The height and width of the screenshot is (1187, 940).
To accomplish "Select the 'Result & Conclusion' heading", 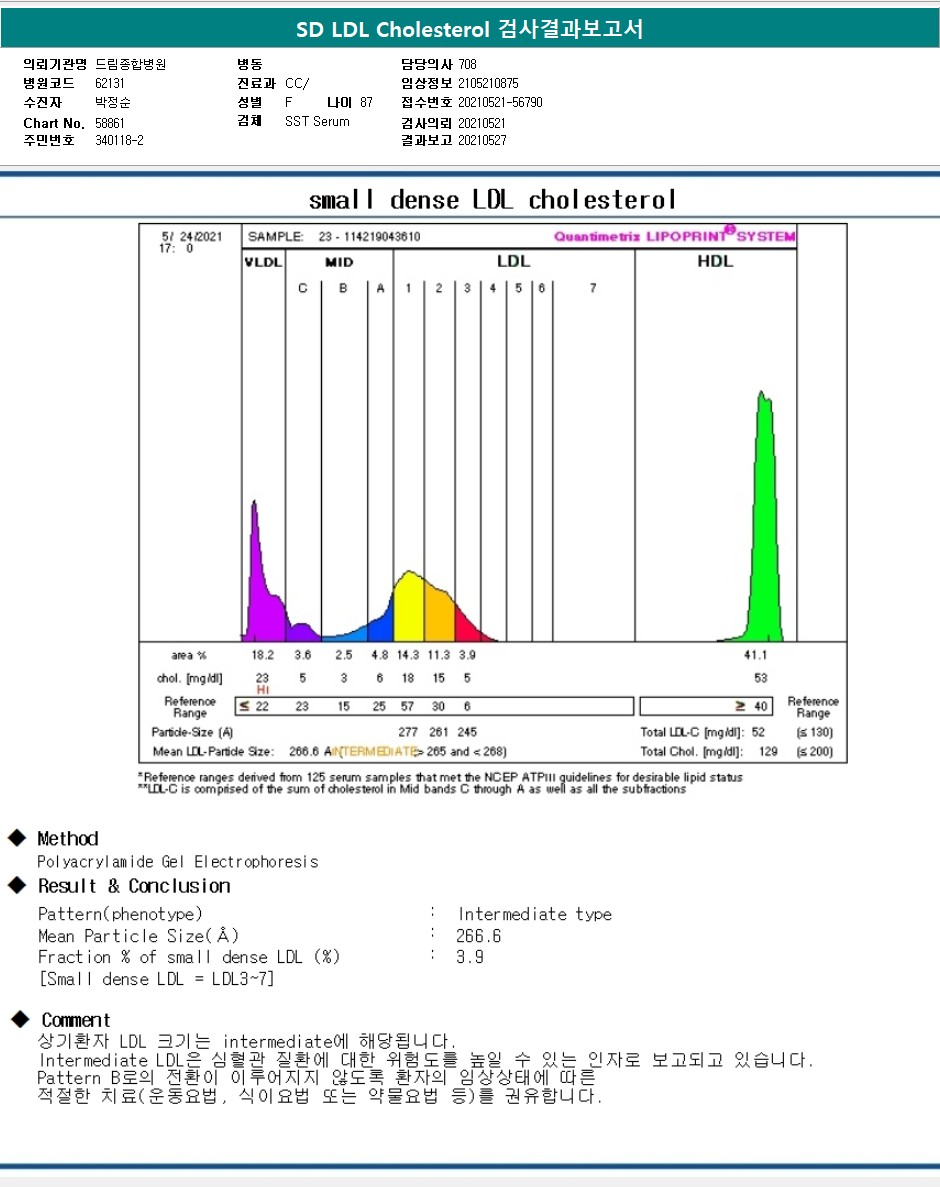I will (x=134, y=886).
